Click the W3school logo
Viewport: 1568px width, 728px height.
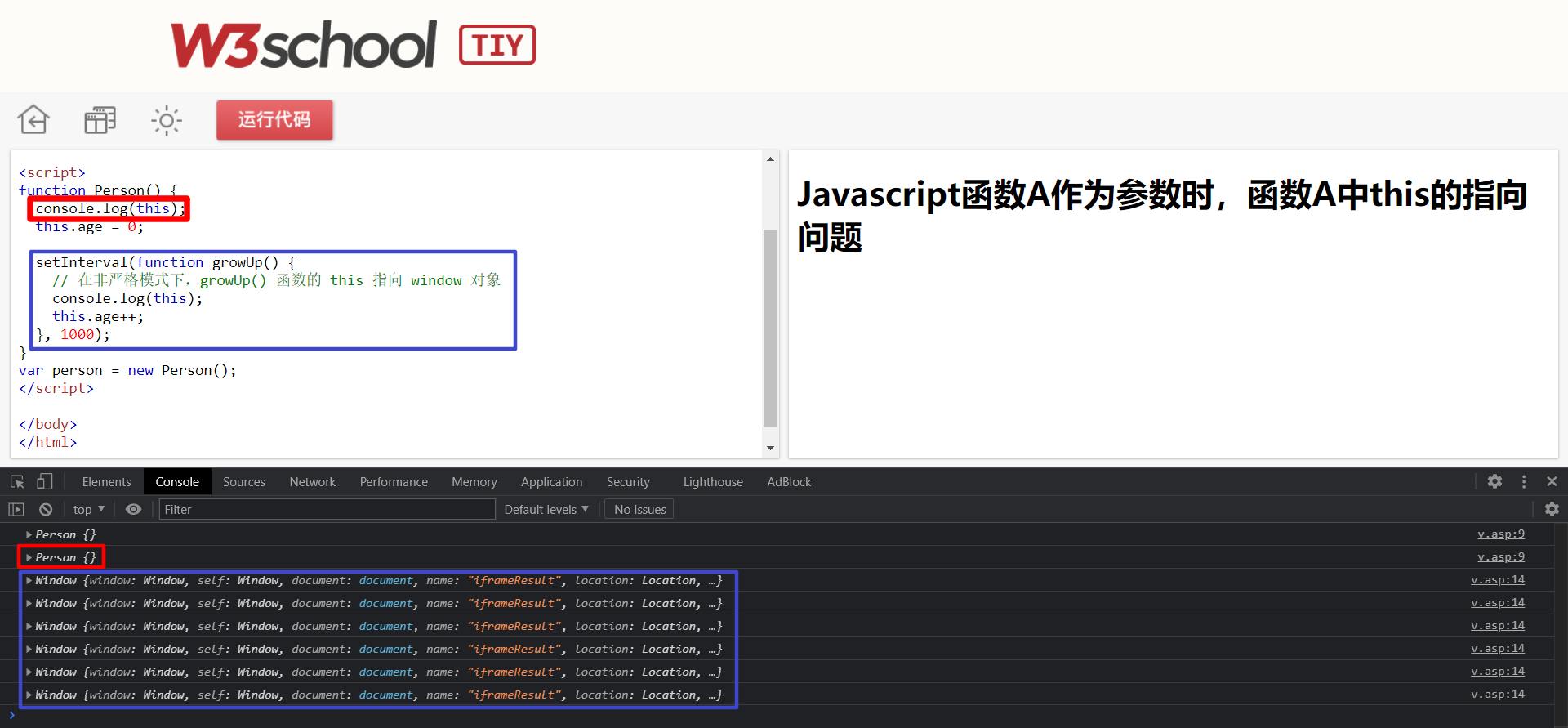[x=304, y=45]
